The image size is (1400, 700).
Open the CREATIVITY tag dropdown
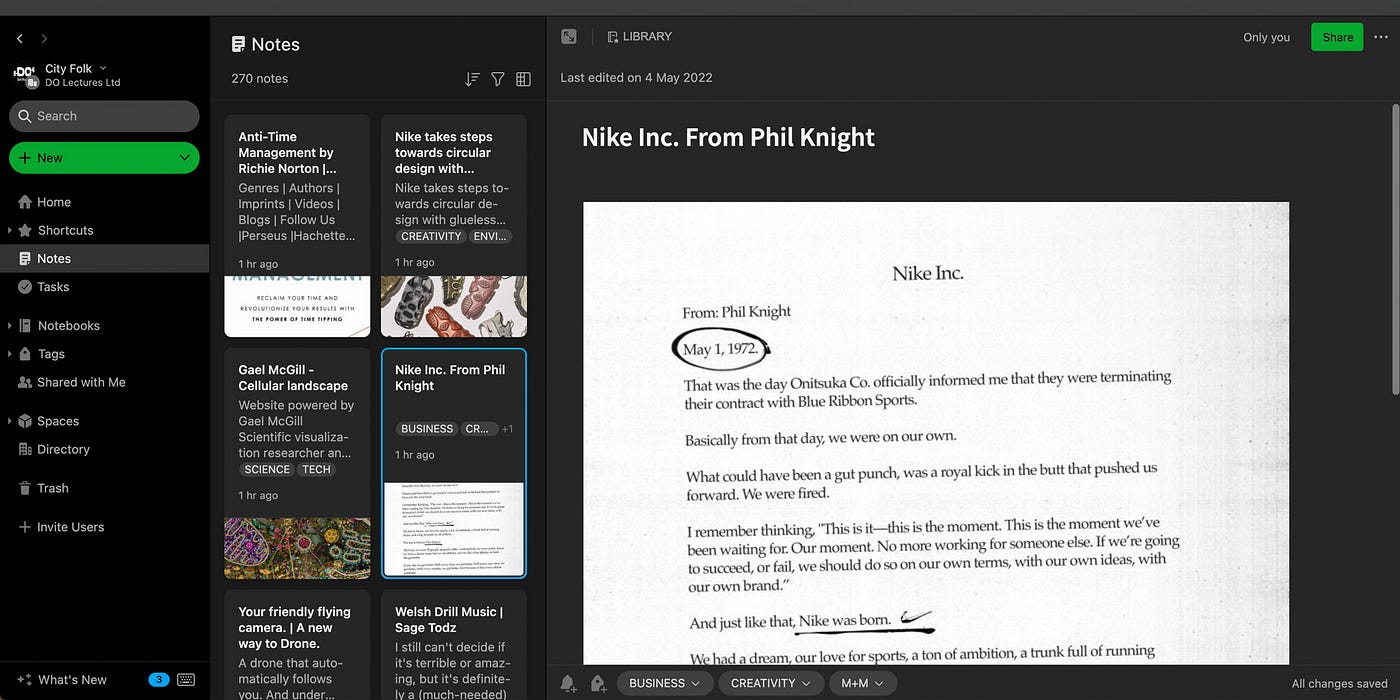771,684
